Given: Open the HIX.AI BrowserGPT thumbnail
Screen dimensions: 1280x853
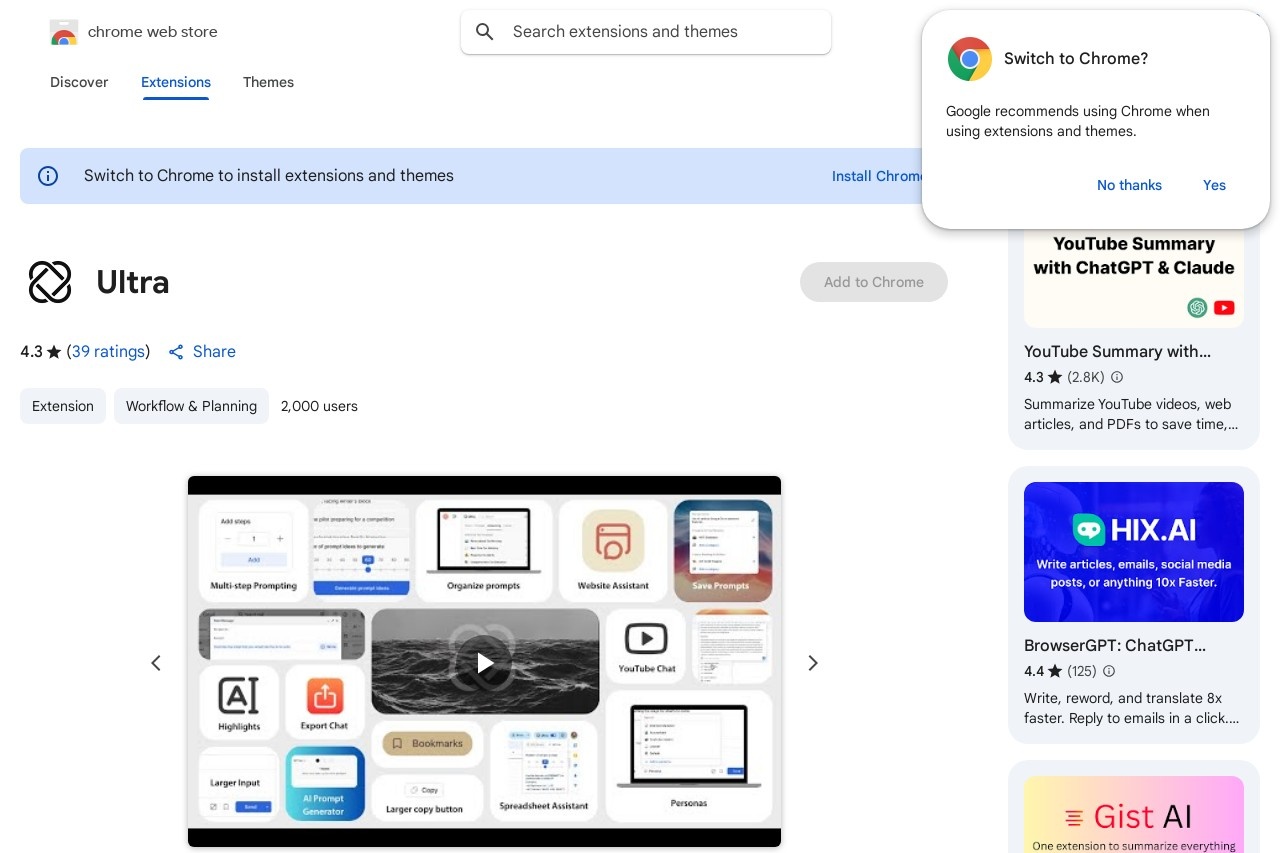Looking at the screenshot, I should (1134, 552).
